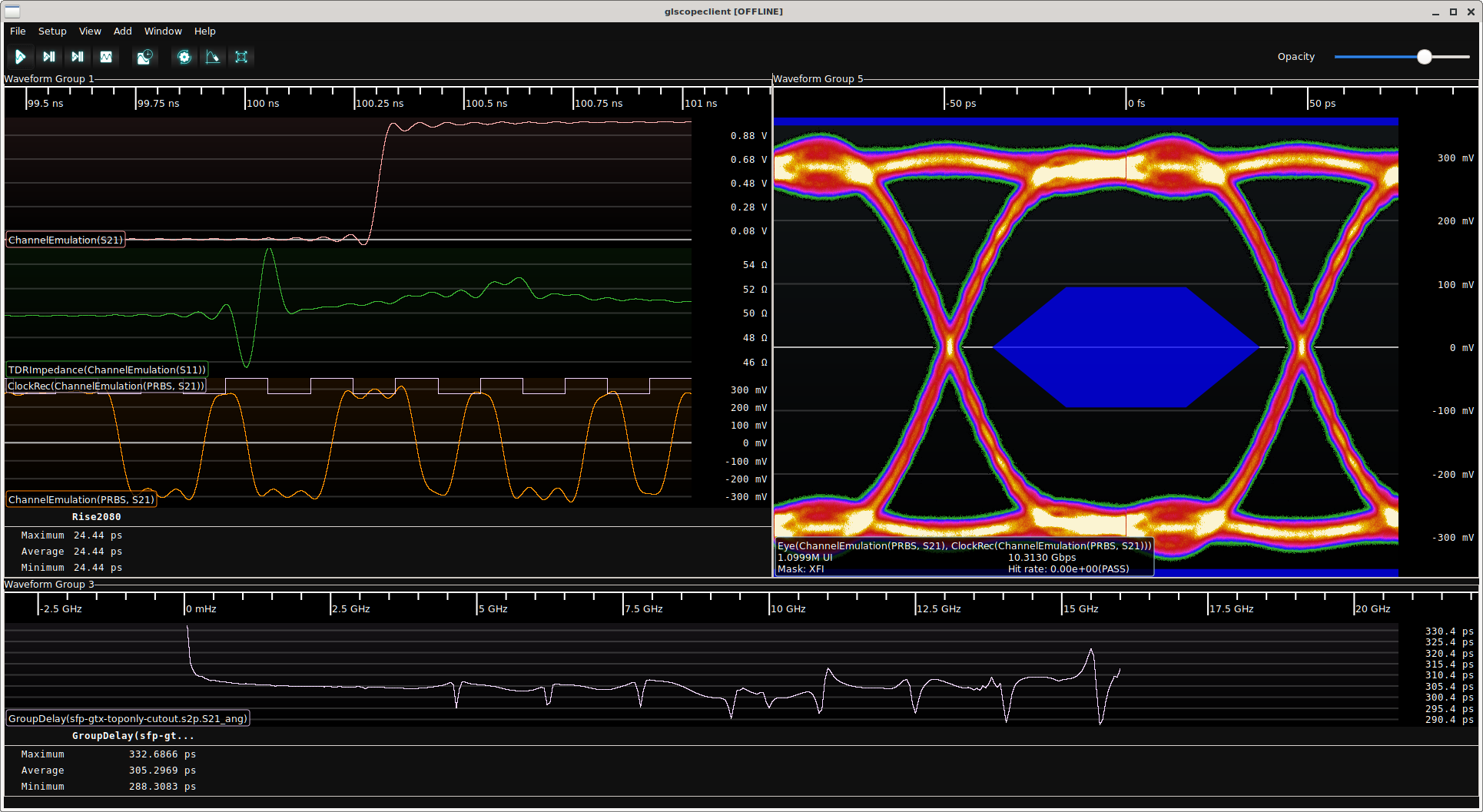Image resolution: width=1483 pixels, height=812 pixels.
Task: Click the 10 GHz frequency axis marker
Action: tap(788, 609)
